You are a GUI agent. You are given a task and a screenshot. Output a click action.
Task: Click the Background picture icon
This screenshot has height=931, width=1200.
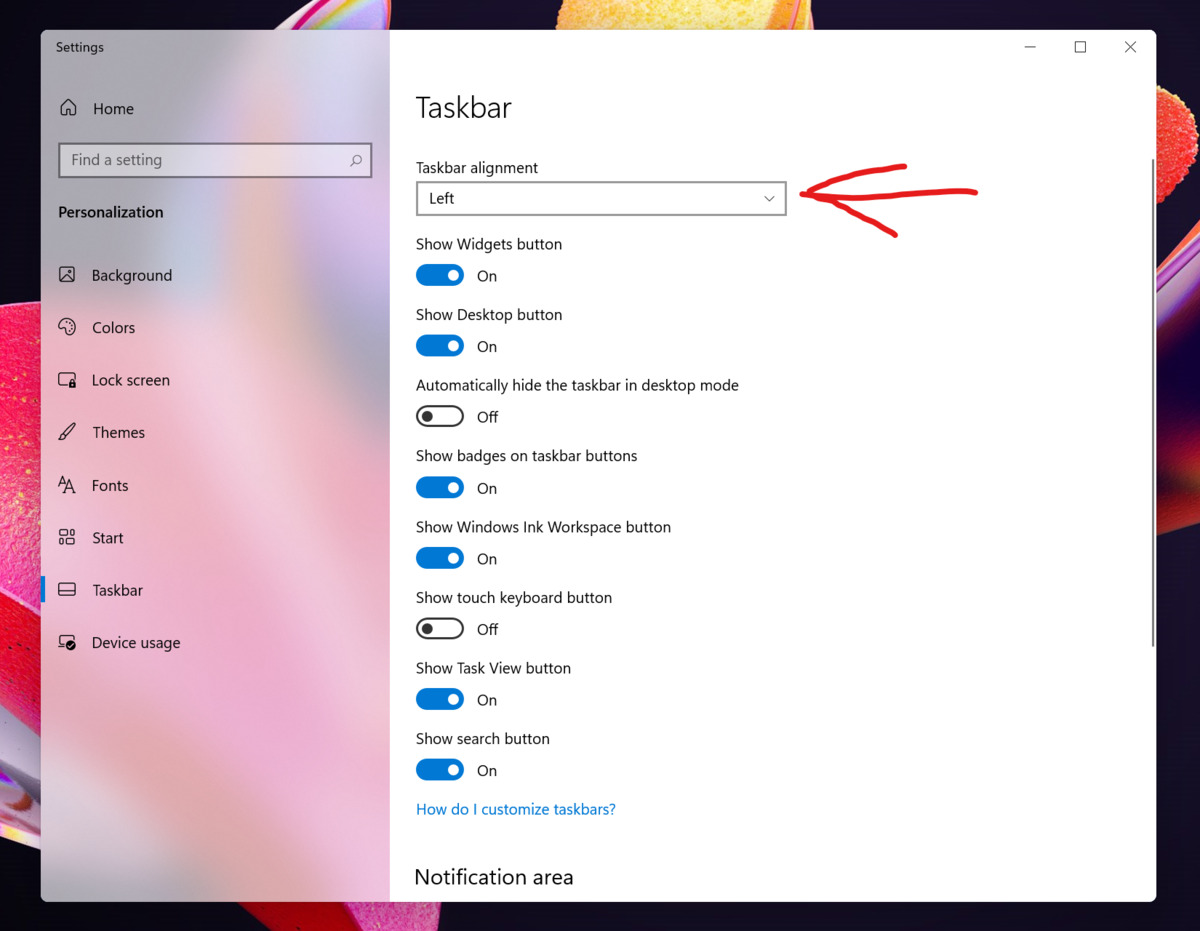[67, 275]
